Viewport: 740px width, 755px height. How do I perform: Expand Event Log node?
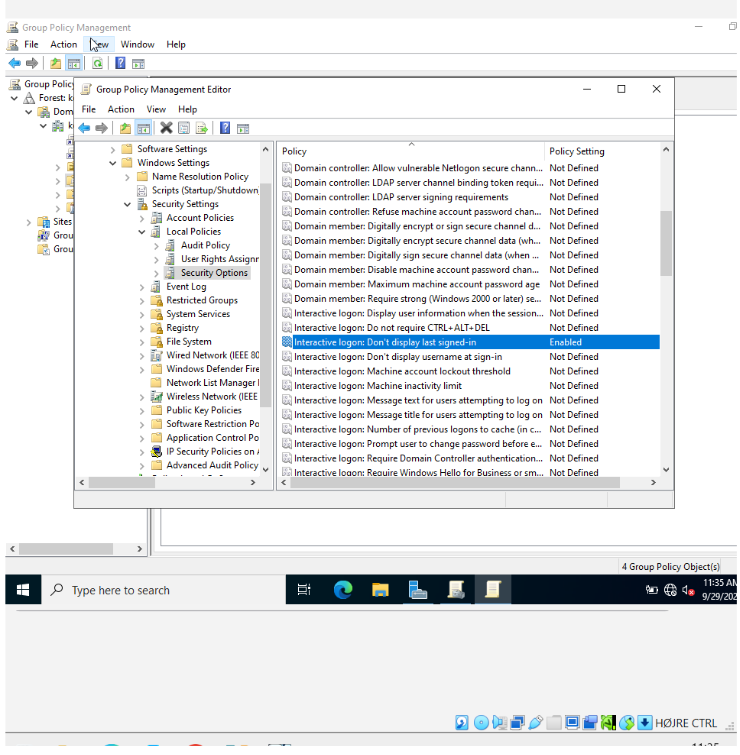pyautogui.click(x=142, y=287)
